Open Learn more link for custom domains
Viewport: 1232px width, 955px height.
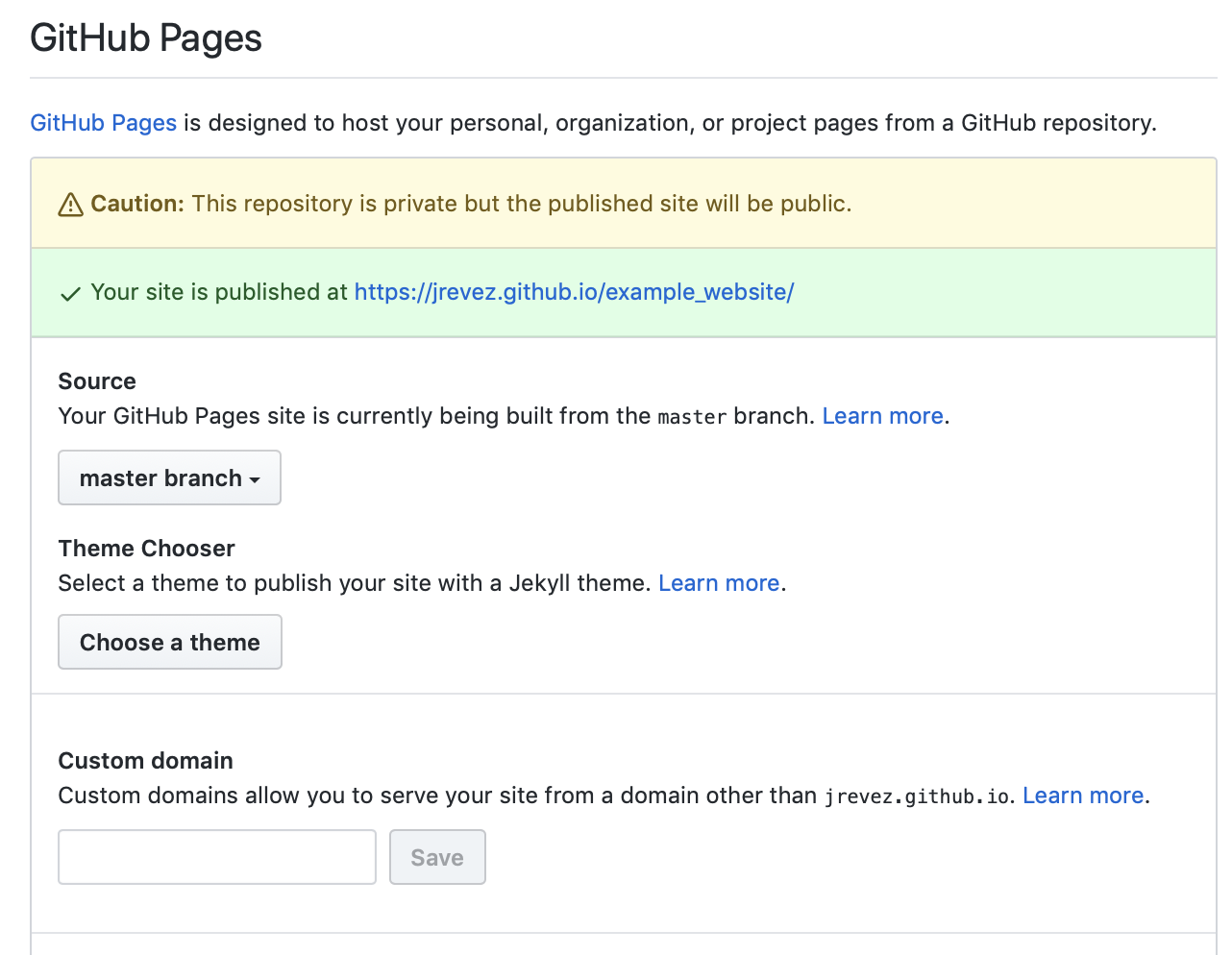click(1083, 796)
